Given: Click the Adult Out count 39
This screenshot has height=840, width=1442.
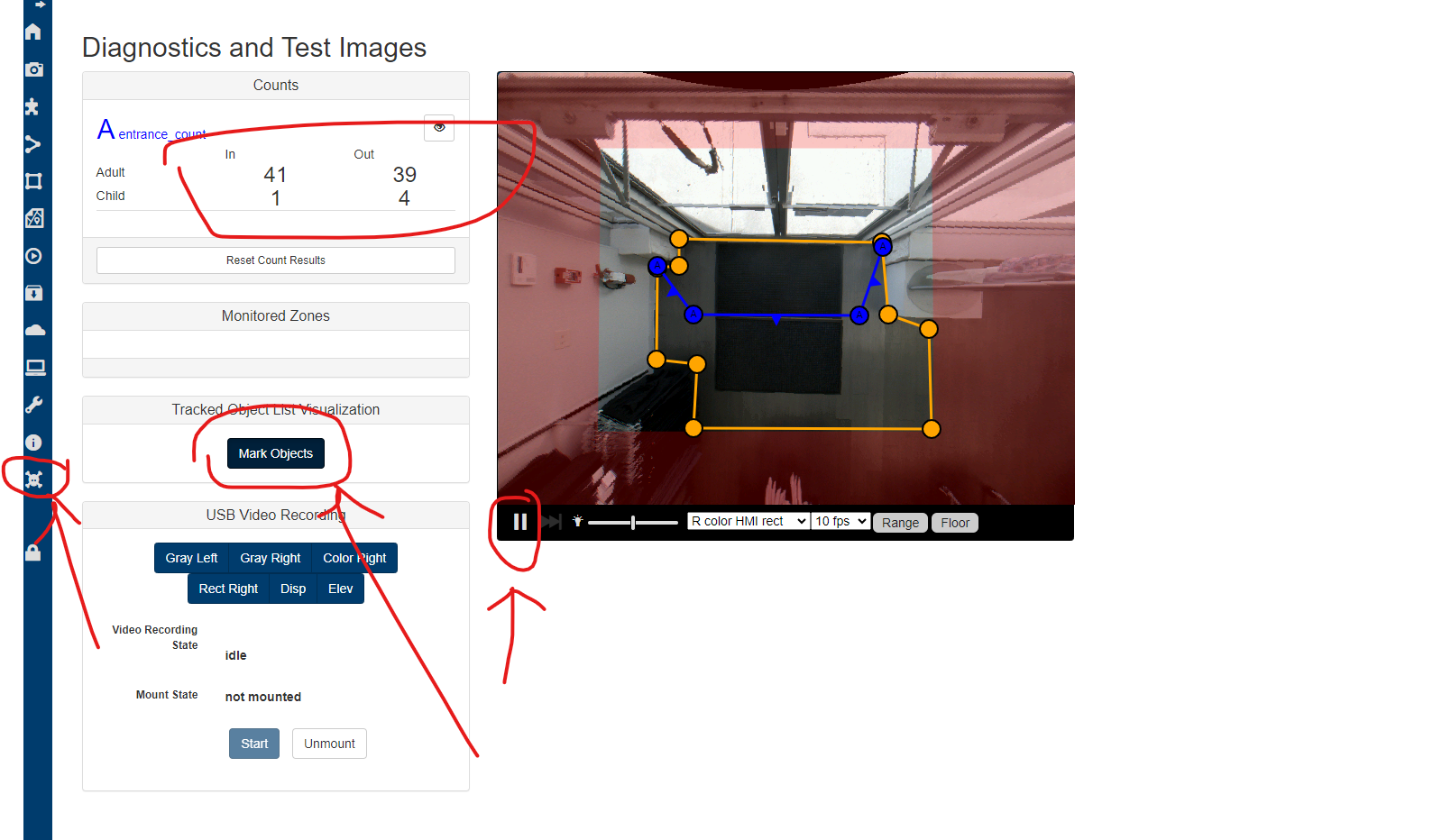Looking at the screenshot, I should [404, 175].
